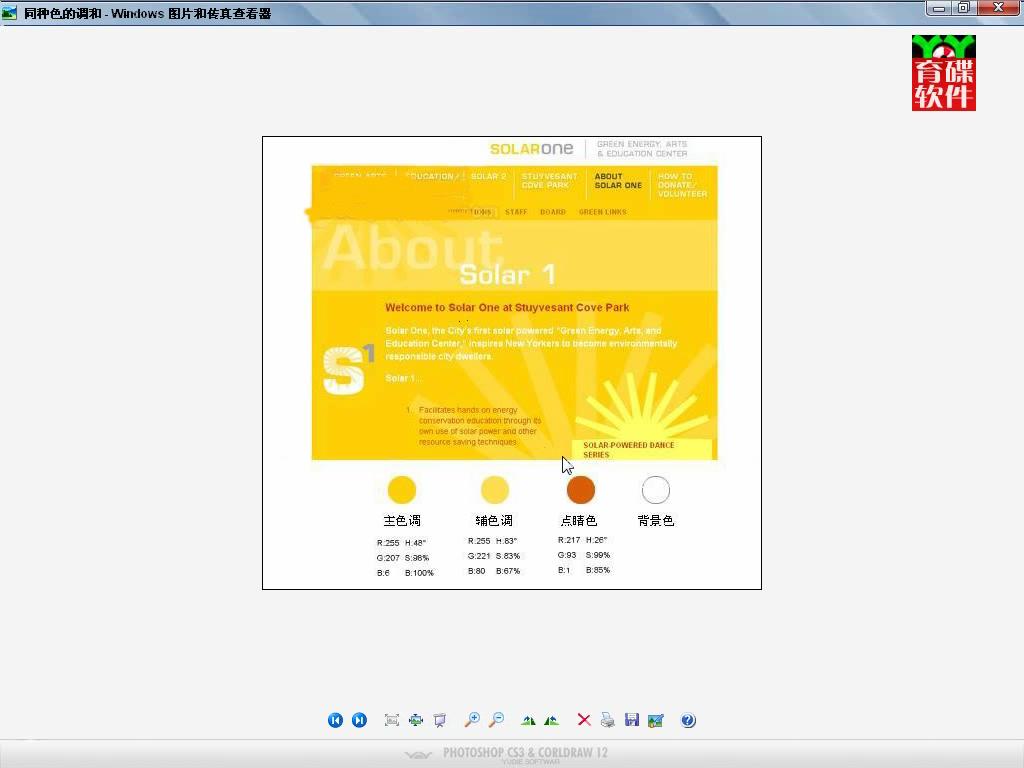1024x768 pixels.
Task: Click the Actual Size icon
Action: (416, 720)
